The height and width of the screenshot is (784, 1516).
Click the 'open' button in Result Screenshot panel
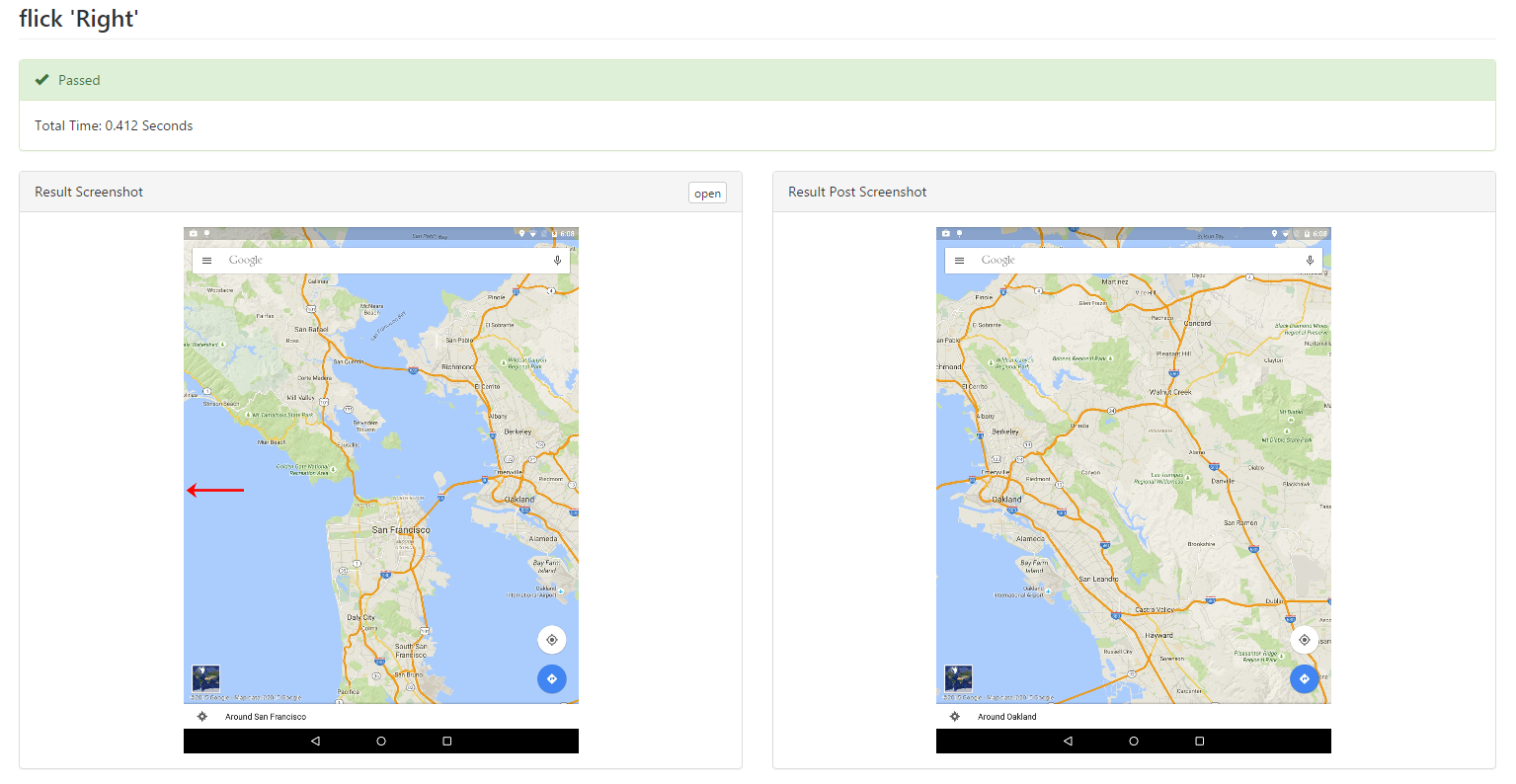click(707, 194)
